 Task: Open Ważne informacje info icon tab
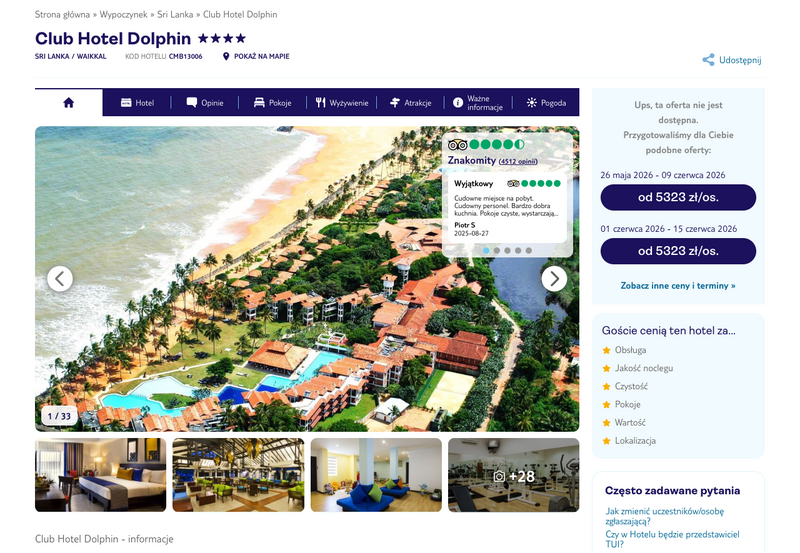click(x=478, y=103)
